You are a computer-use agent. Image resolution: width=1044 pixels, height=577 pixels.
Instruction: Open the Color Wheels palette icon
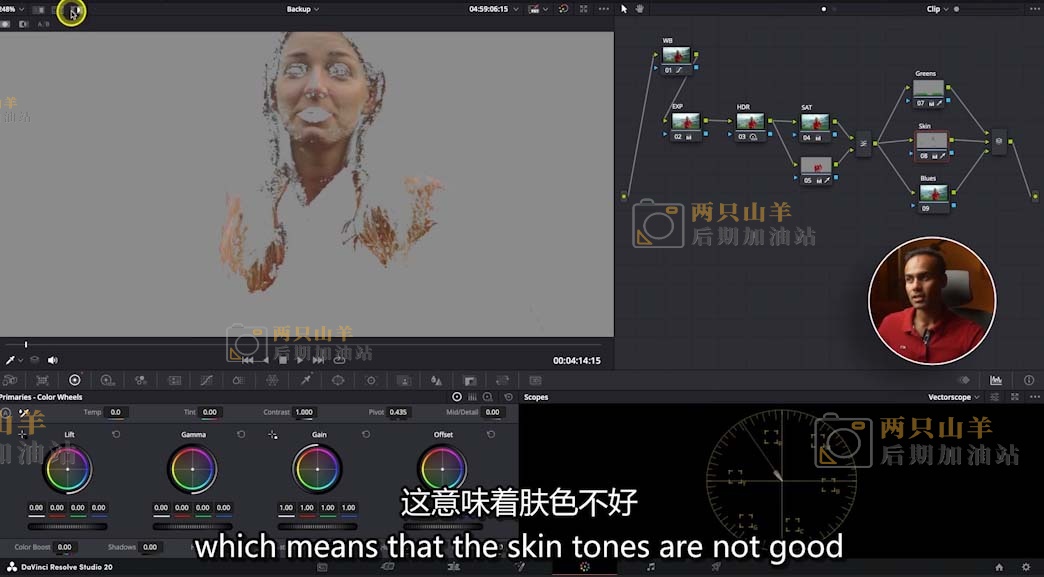click(x=74, y=380)
